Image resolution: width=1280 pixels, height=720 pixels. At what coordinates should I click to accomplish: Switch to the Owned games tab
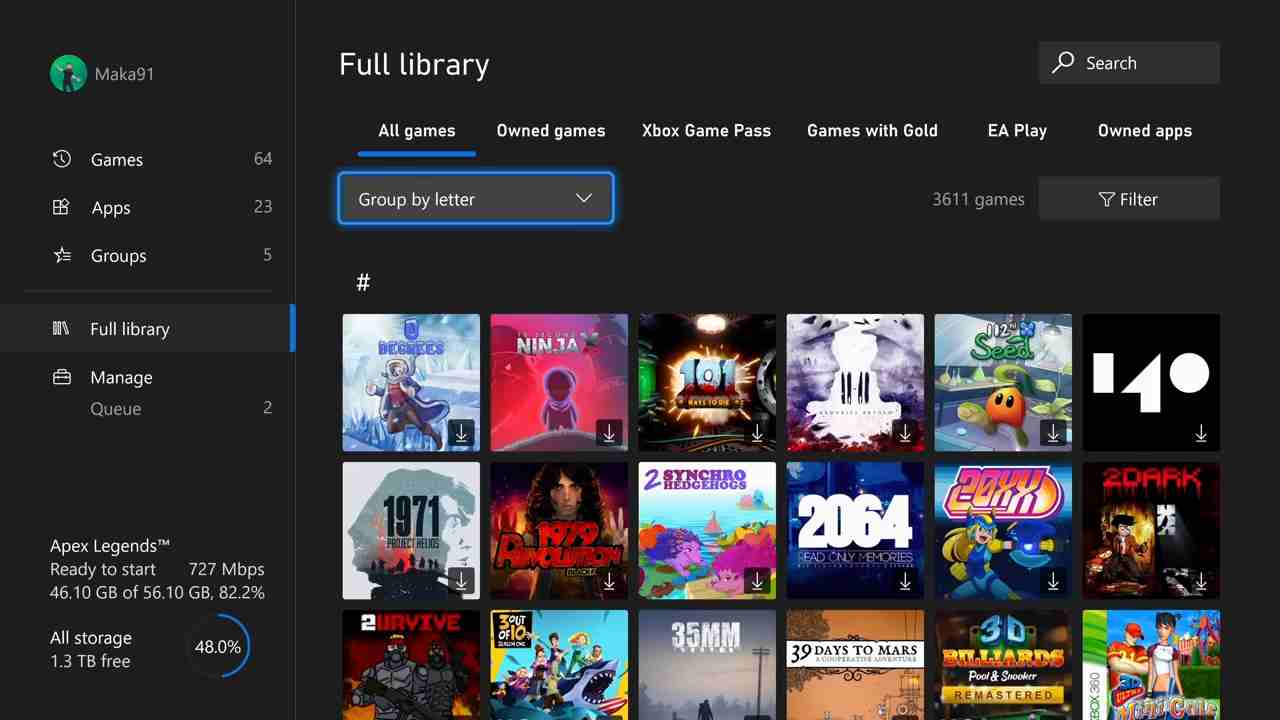pos(550,131)
